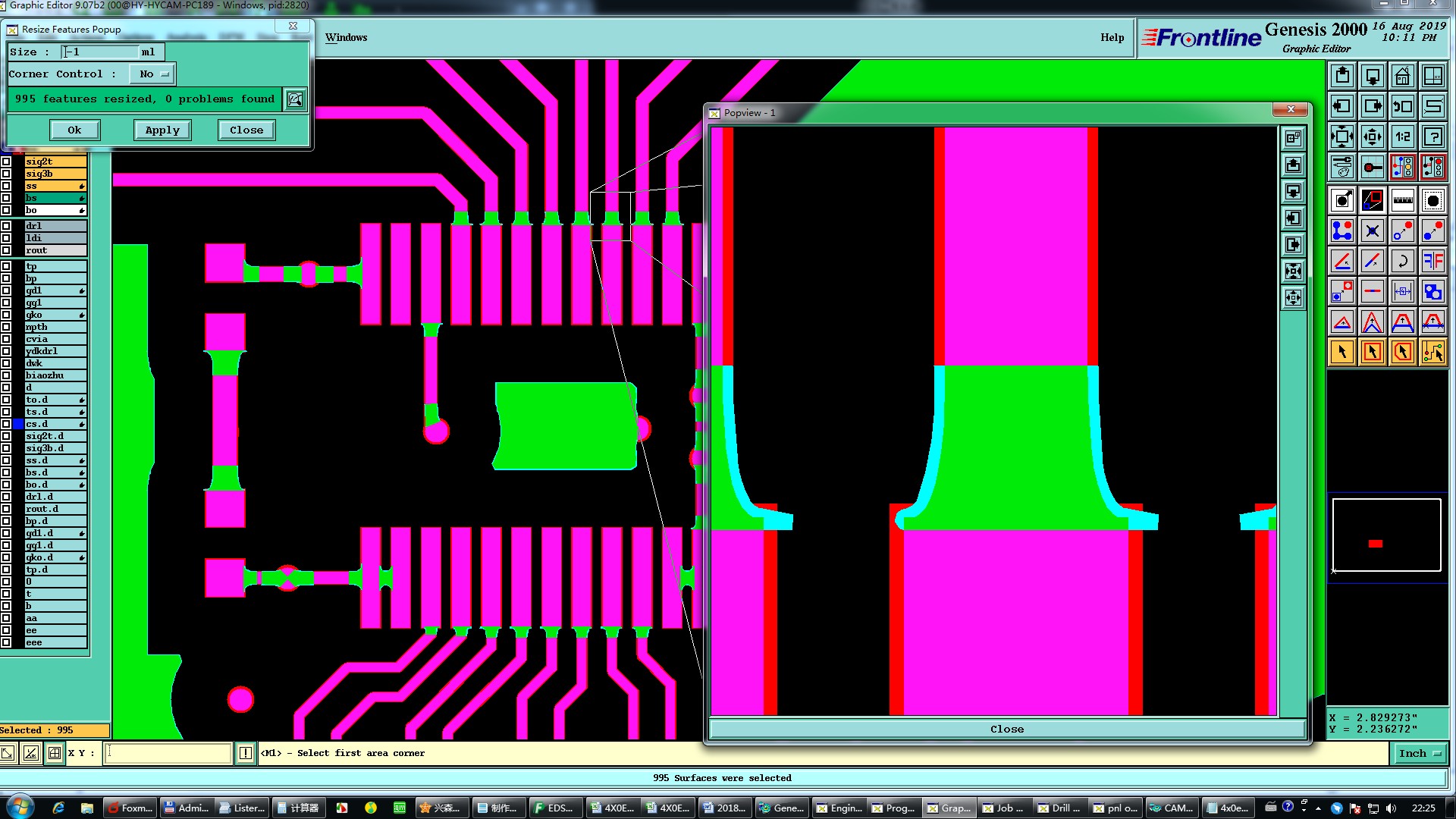Image resolution: width=1456 pixels, height=819 pixels.
Task: Select the rotate arrow tool
Action: click(x=1402, y=262)
